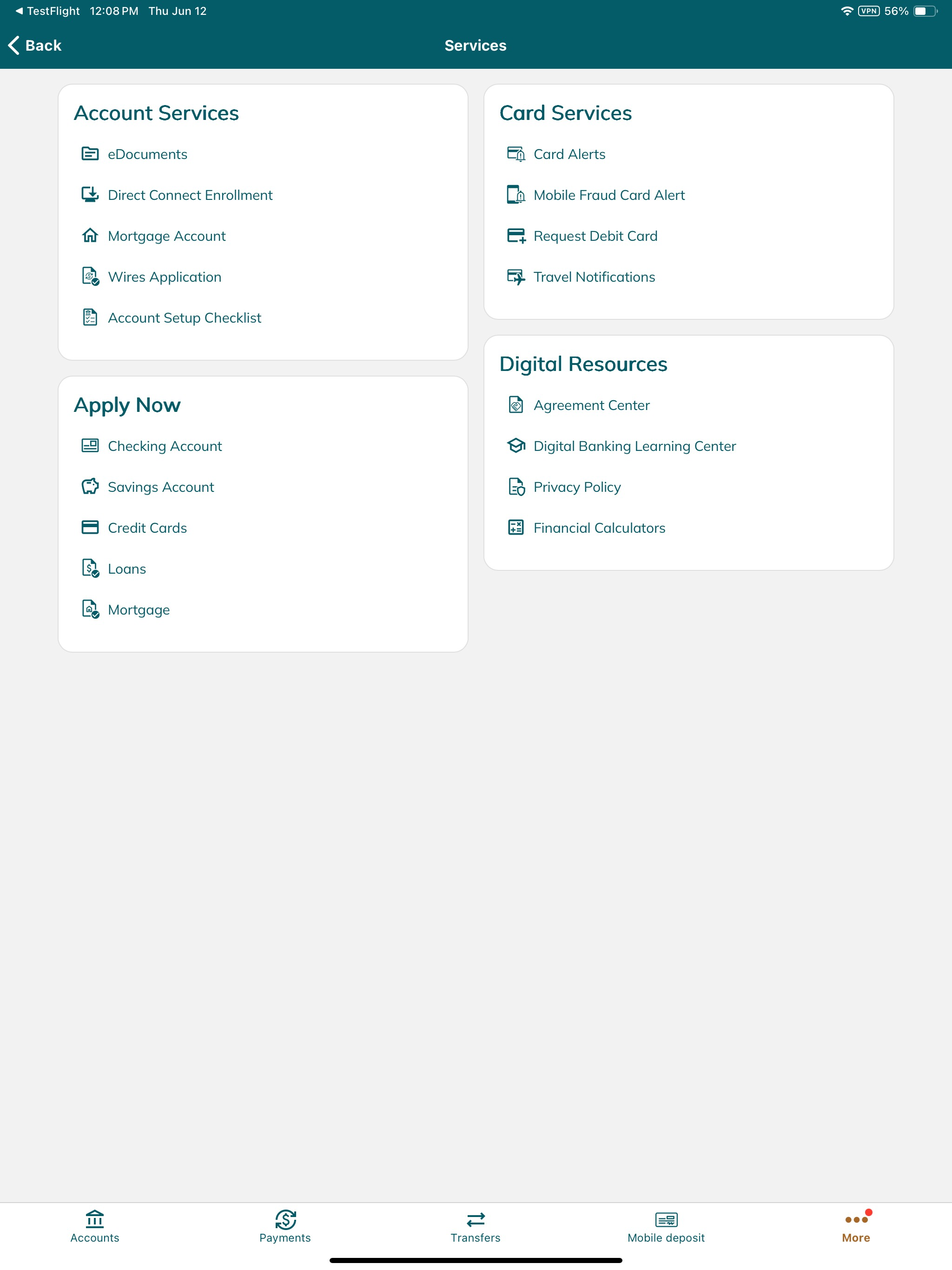The width and height of the screenshot is (952, 1270).
Task: Click the Mortgage Account house icon
Action: pyautogui.click(x=90, y=235)
